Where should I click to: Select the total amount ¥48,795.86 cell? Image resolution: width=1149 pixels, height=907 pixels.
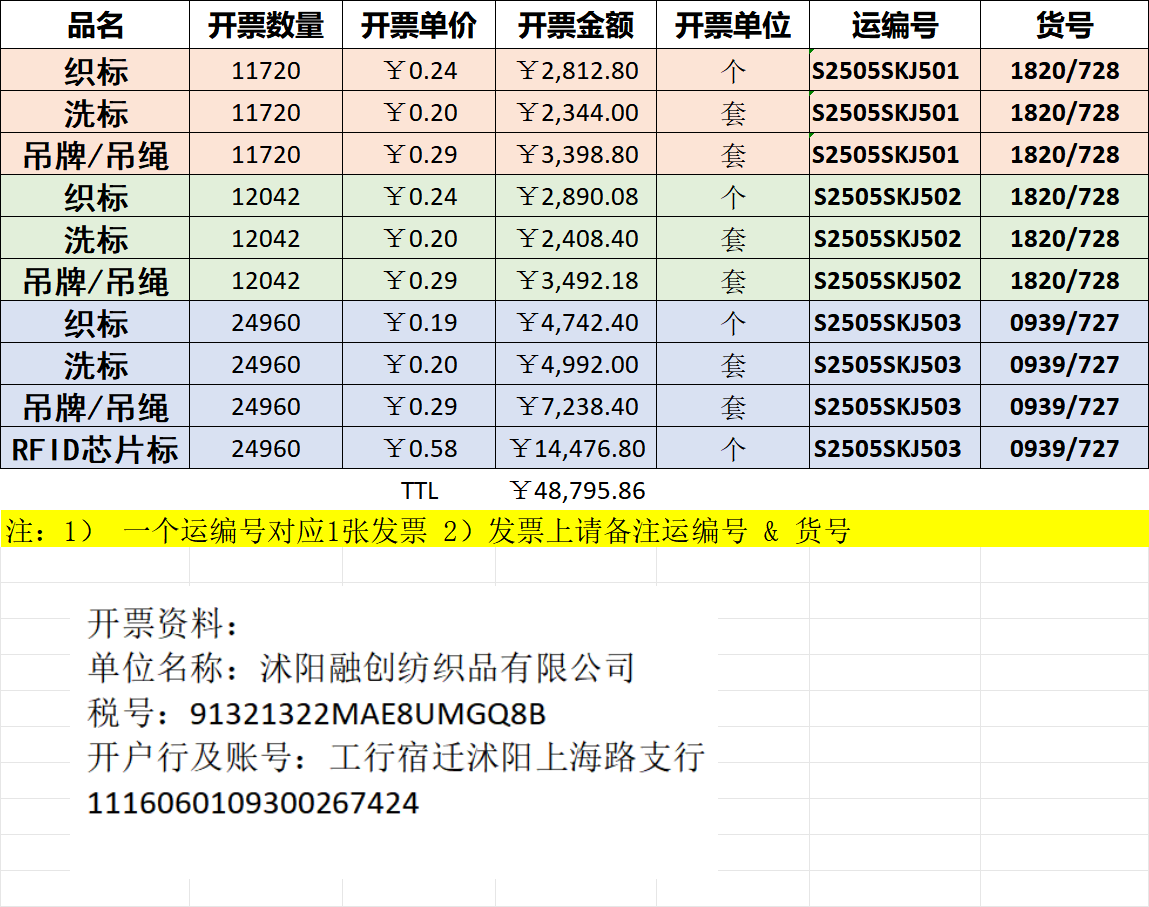click(577, 491)
